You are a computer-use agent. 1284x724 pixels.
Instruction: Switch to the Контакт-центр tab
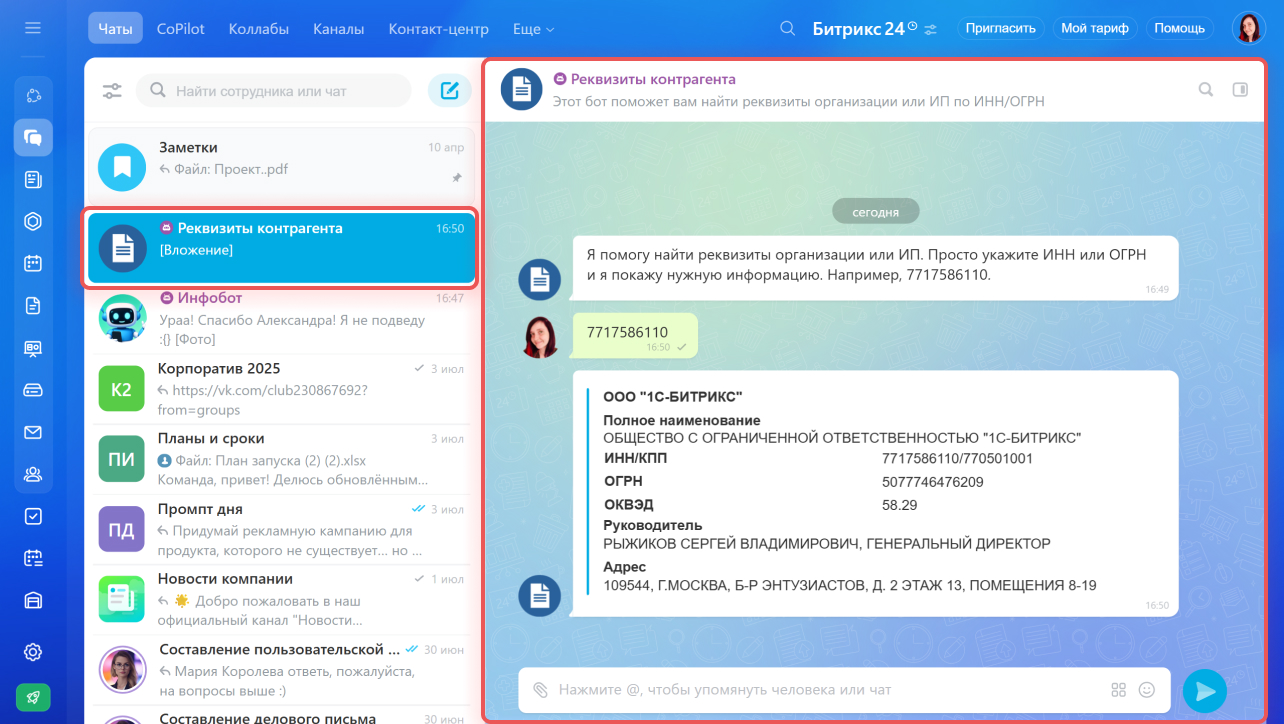tap(438, 29)
